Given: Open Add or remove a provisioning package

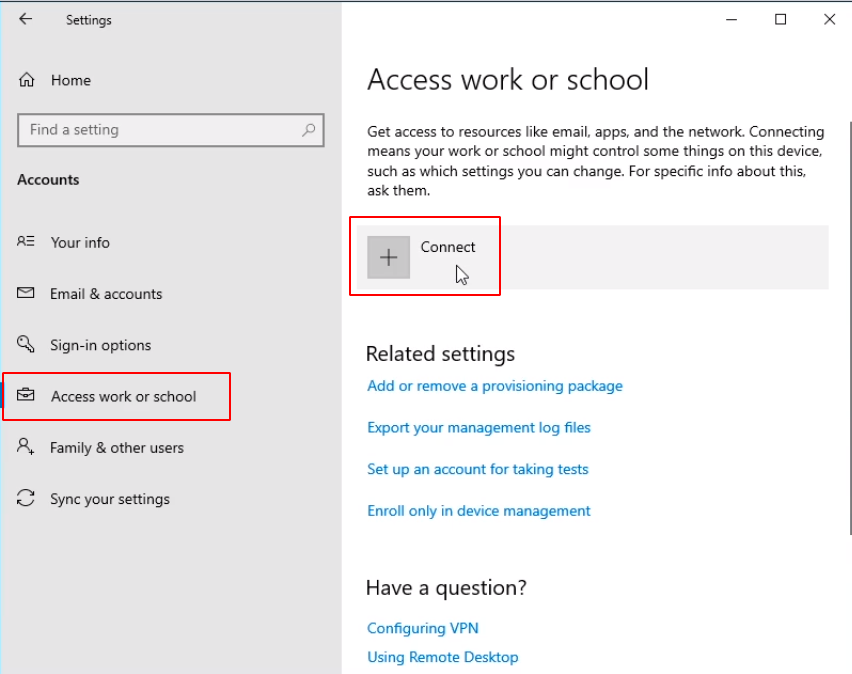Looking at the screenshot, I should coord(495,386).
